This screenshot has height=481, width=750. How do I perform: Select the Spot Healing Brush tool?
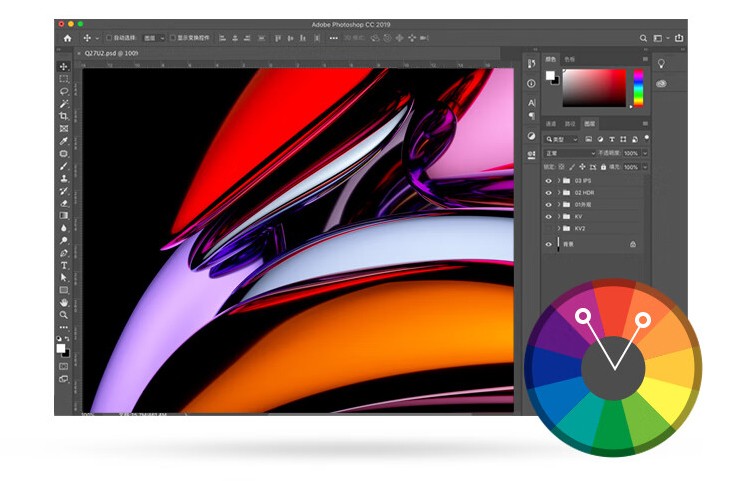(x=64, y=153)
